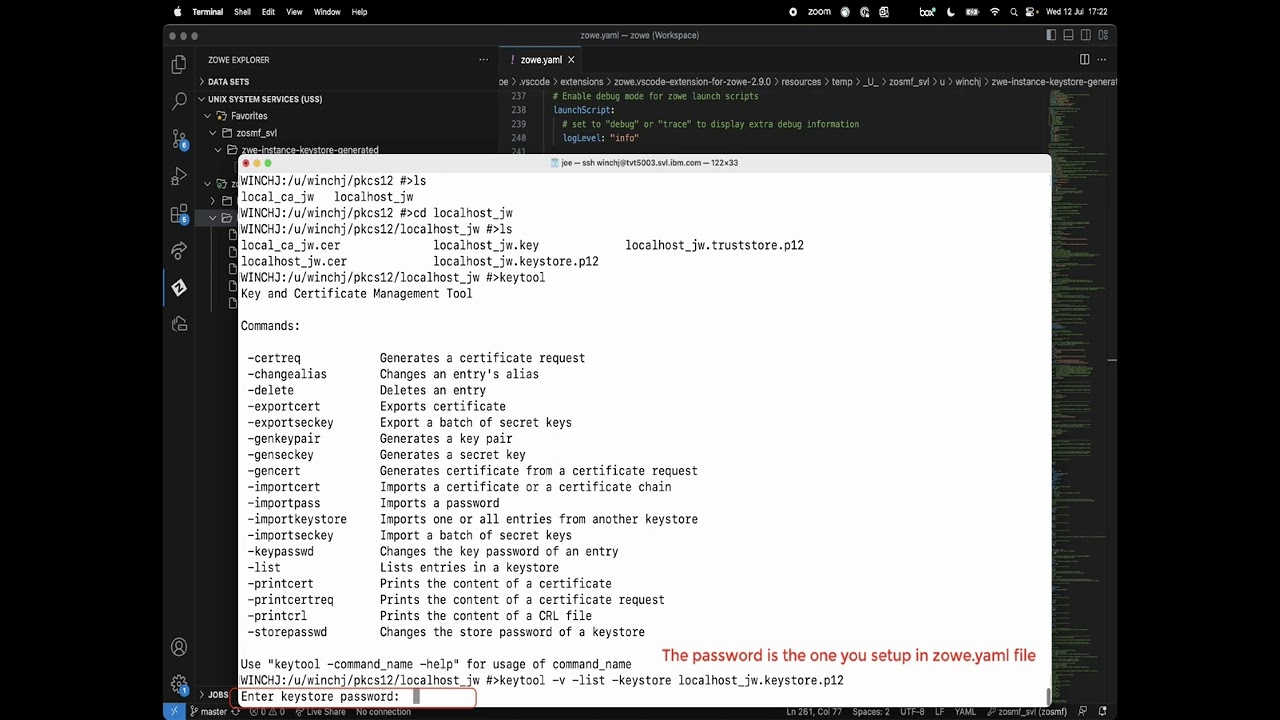Click the remote window indicator in status bar
This screenshot has width=1280, height=720.
[x=174, y=712]
